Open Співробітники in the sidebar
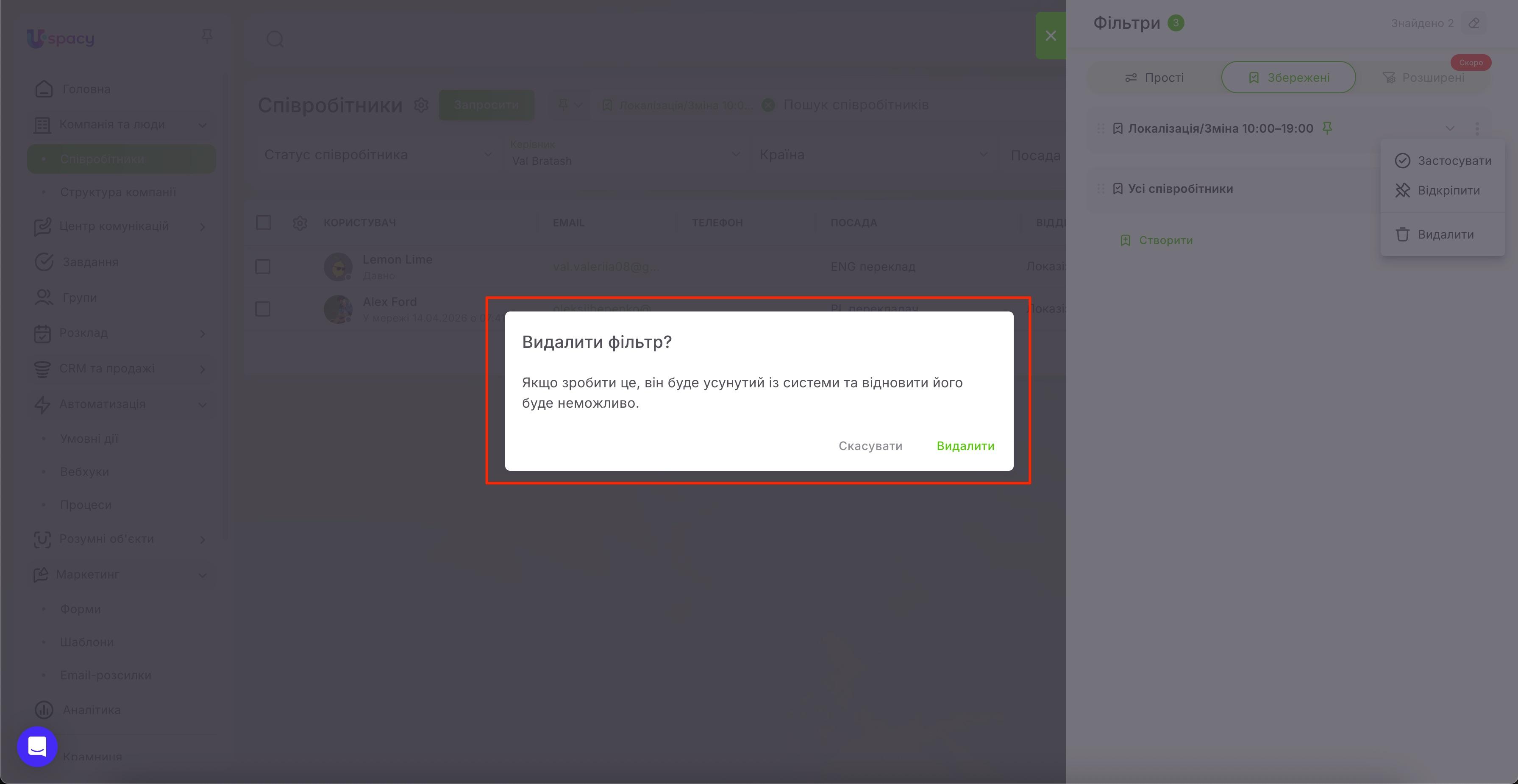Image resolution: width=1518 pixels, height=784 pixels. pos(121,159)
